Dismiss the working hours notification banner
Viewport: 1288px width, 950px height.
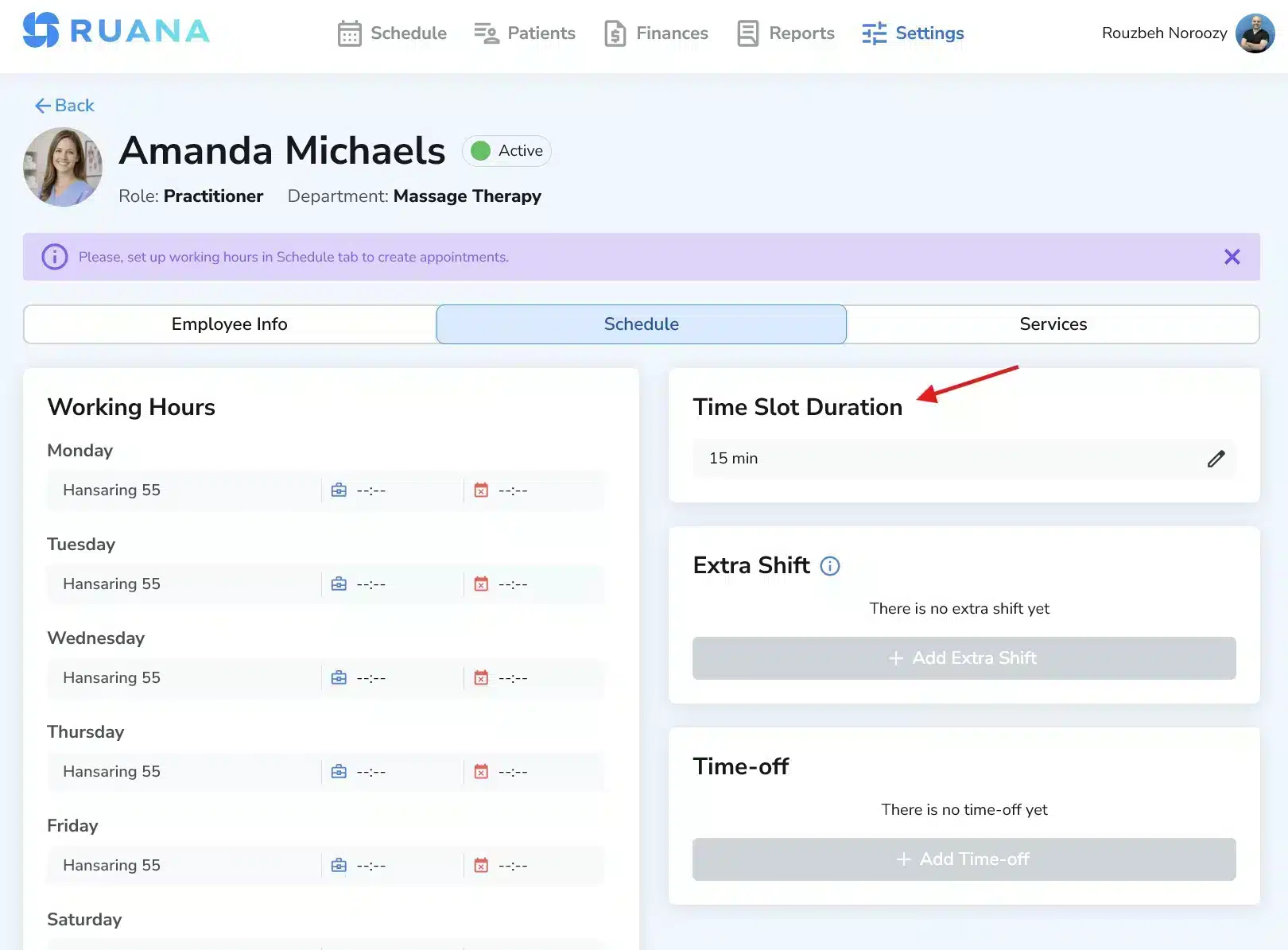(1232, 256)
